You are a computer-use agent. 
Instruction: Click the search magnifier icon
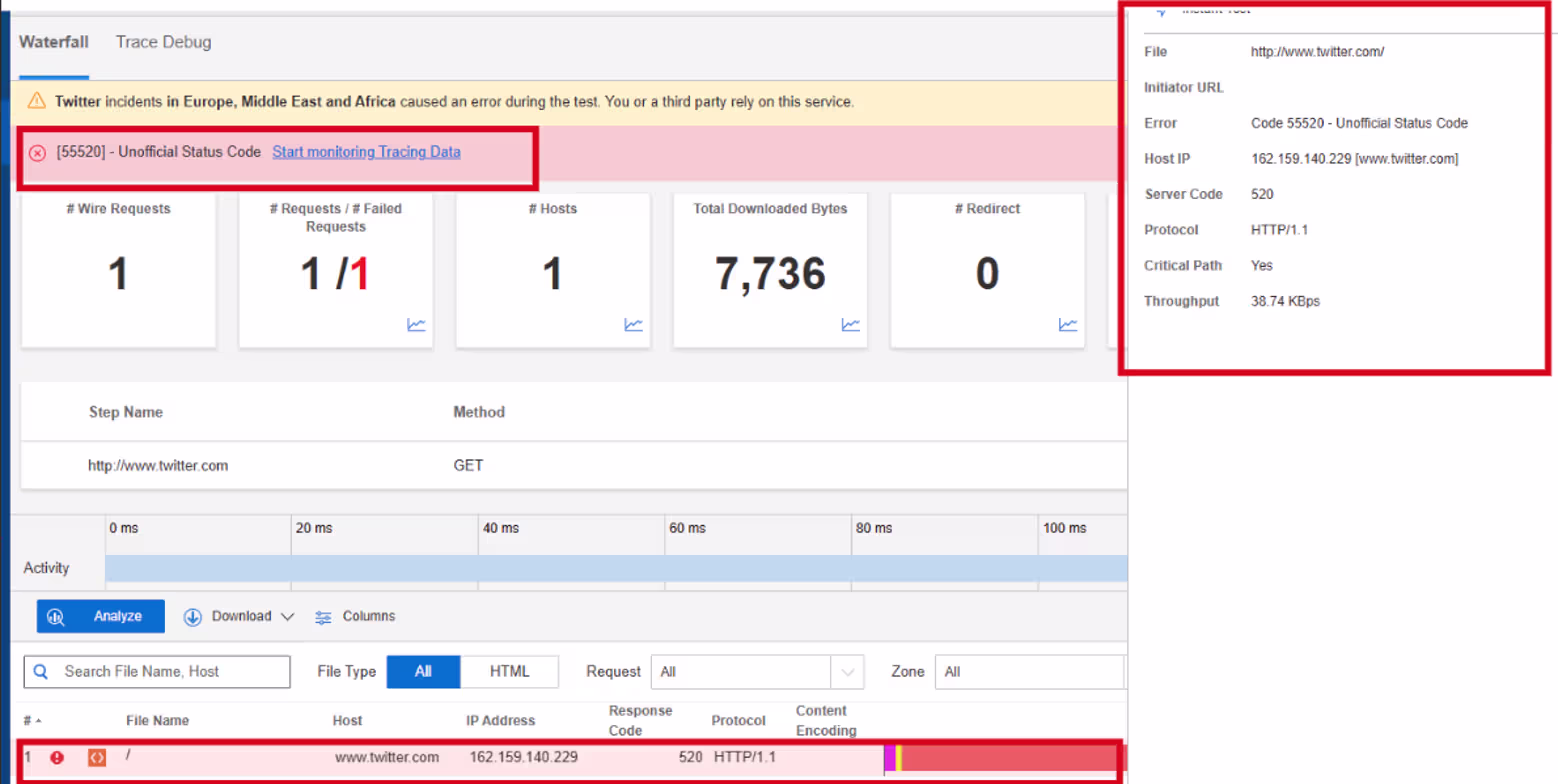tap(41, 672)
